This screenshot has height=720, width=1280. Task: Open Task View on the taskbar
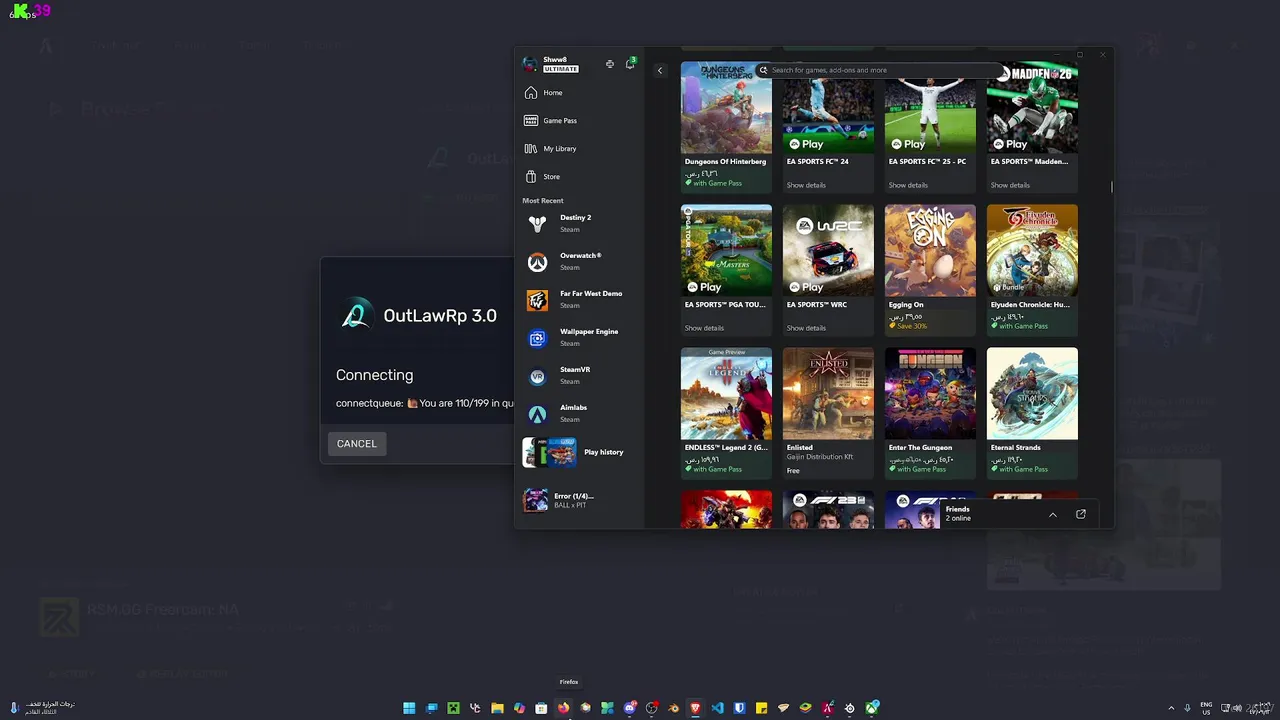(x=431, y=708)
